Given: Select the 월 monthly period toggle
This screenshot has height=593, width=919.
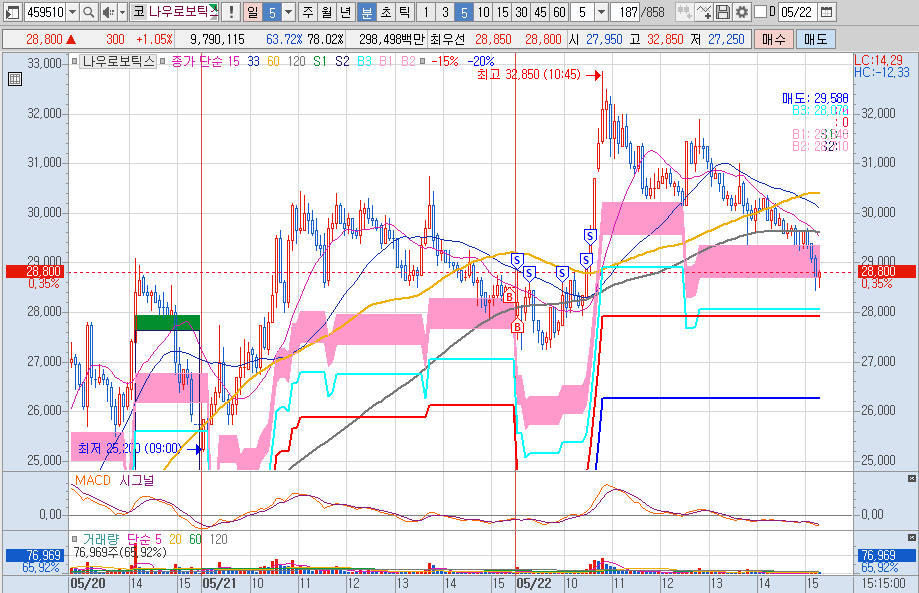Looking at the screenshot, I should click(x=327, y=12).
